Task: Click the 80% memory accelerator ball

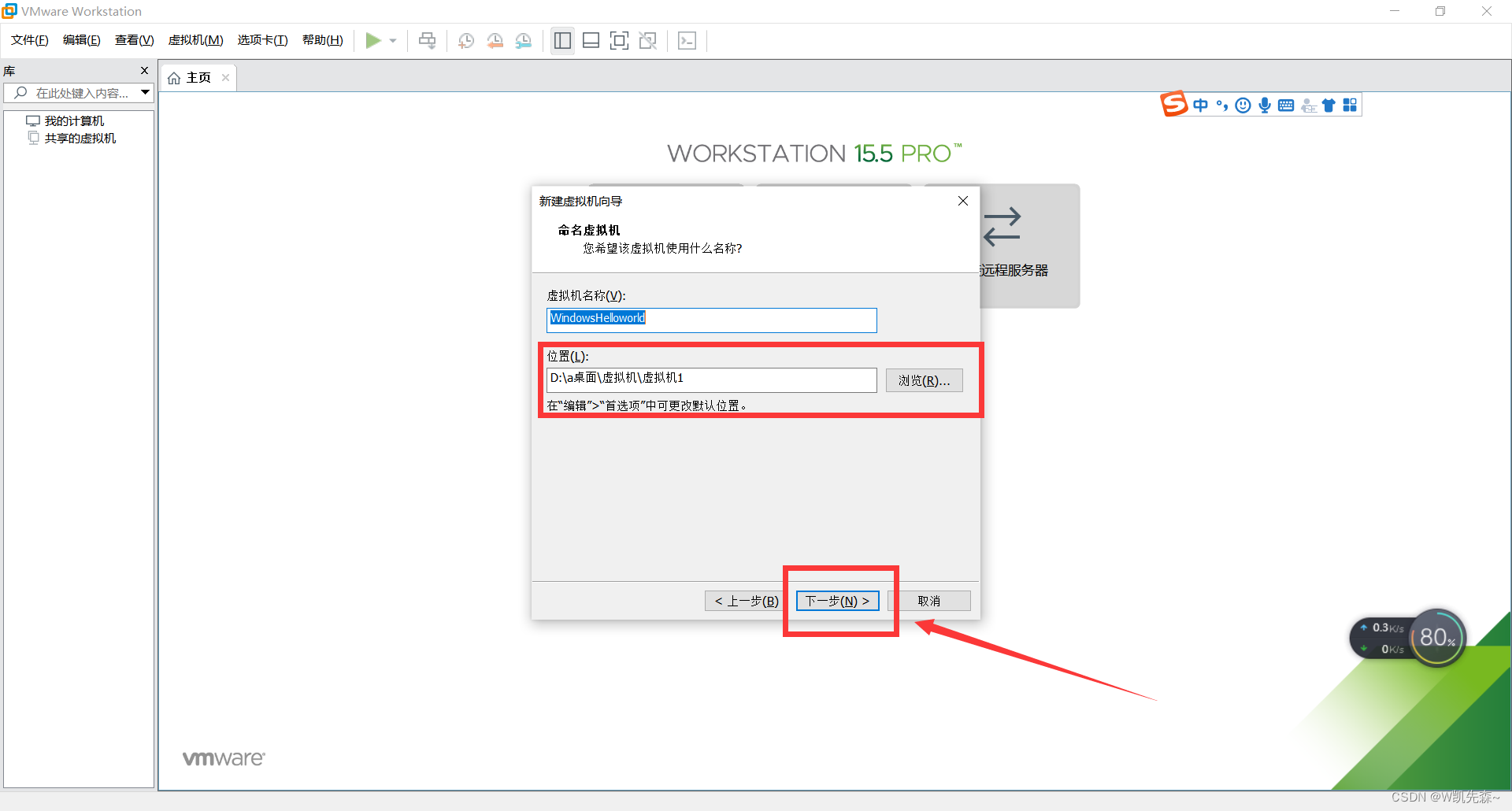Action: 1437,638
